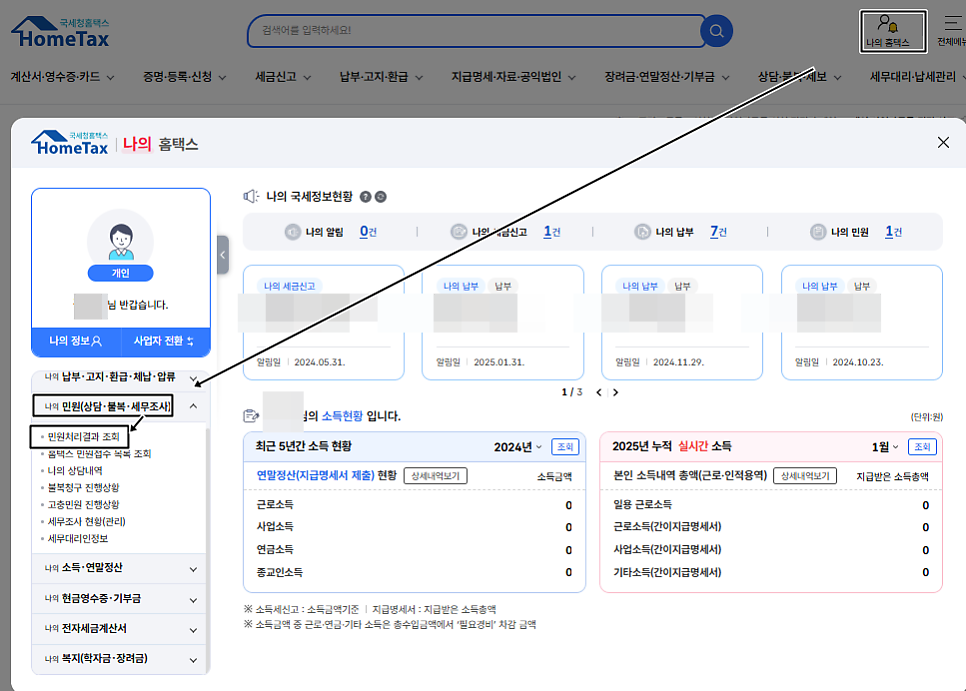
Task: Click 조회 for 최근 5년간 소득 현황
Action: click(567, 447)
